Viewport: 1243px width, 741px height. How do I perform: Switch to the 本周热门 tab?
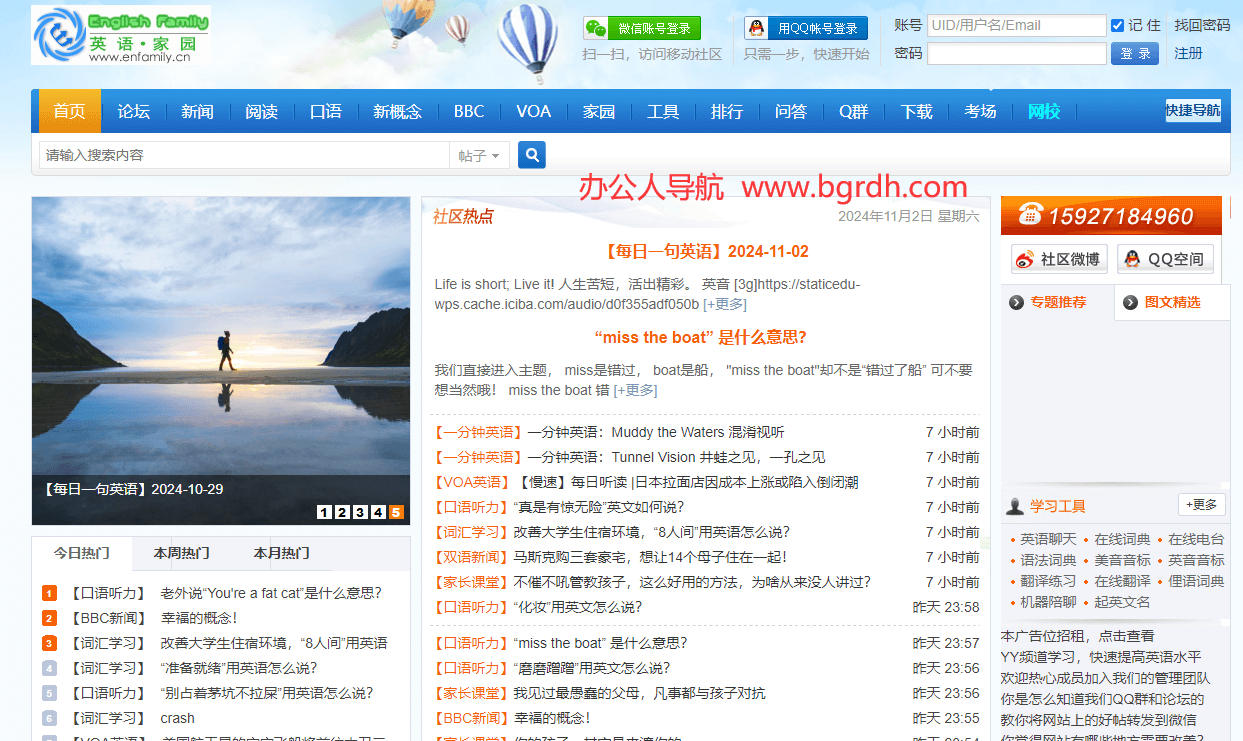click(181, 553)
